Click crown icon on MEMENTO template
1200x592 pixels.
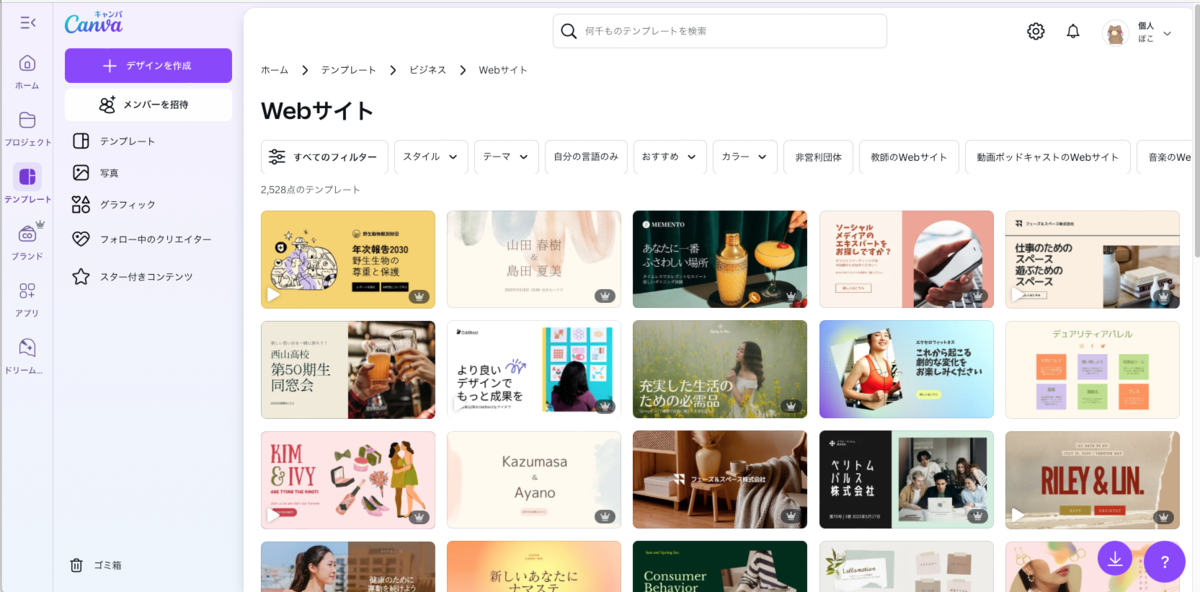791,296
